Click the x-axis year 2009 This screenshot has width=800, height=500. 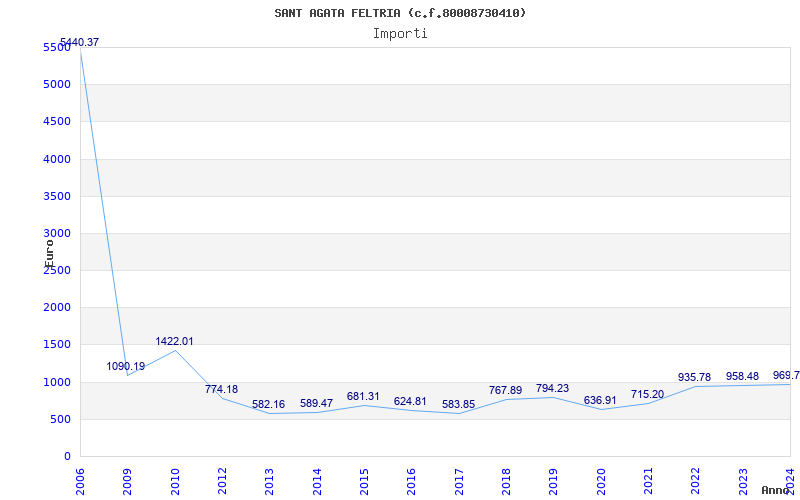(x=128, y=482)
